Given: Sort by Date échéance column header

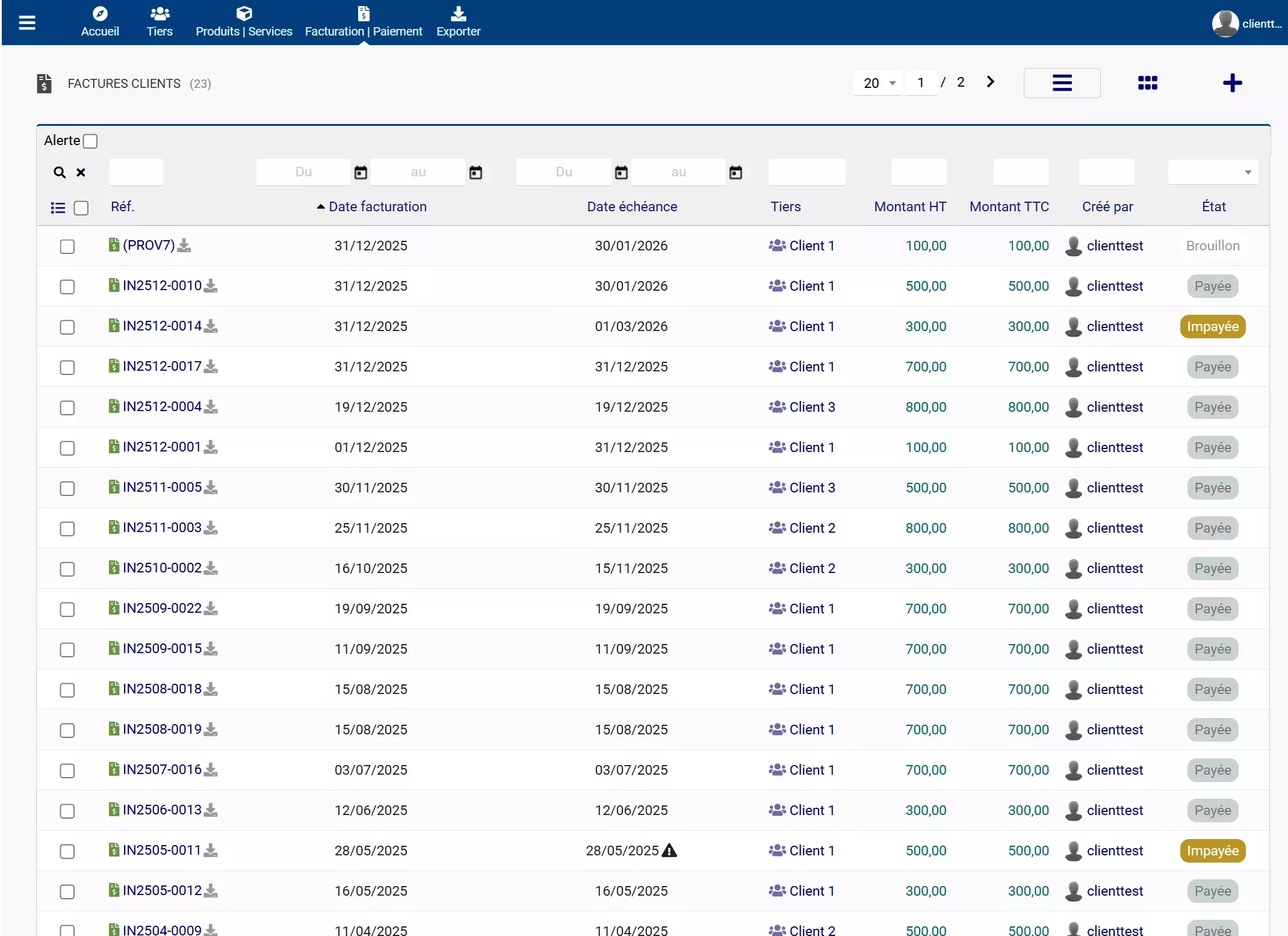Looking at the screenshot, I should pyautogui.click(x=632, y=207).
